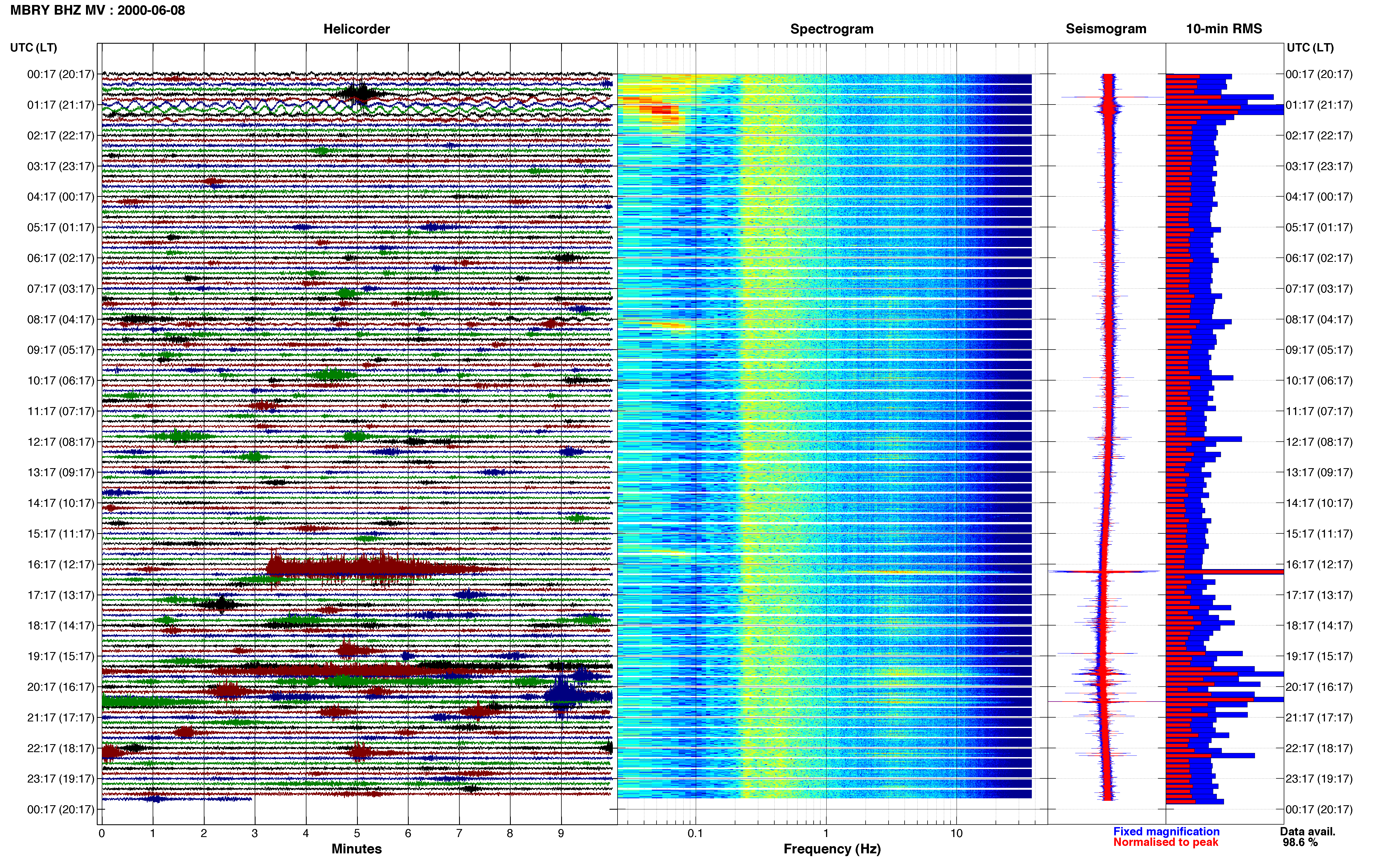
Task: Click left time label 02:17 (22:17)
Action: [x=61, y=136]
